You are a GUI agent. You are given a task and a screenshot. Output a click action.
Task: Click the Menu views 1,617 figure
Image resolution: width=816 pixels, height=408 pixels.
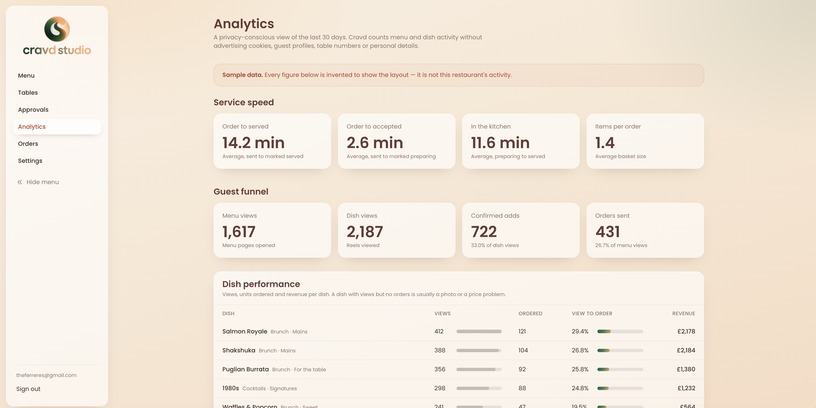click(239, 232)
